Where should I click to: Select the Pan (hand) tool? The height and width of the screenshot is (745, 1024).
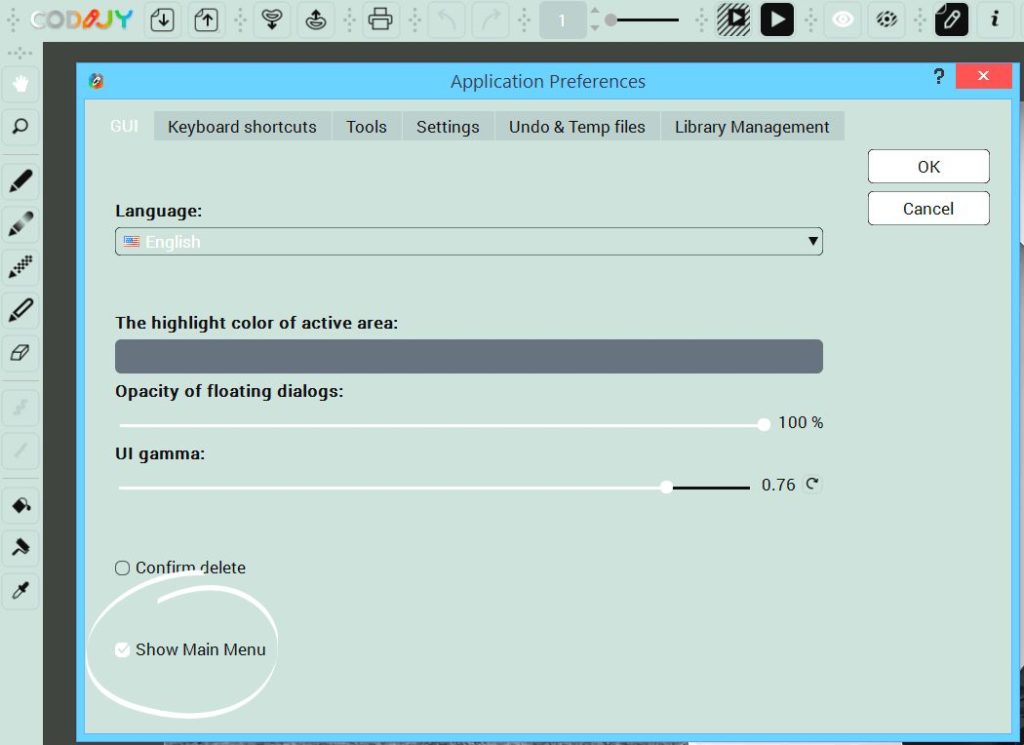tap(20, 82)
